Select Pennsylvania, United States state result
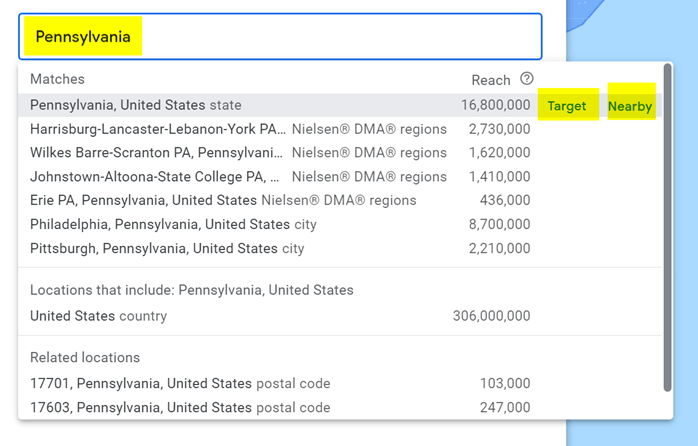This screenshot has height=446, width=698. coord(136,105)
